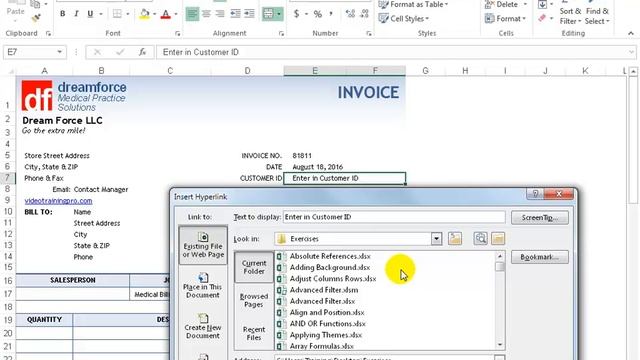Click the Increase Indent icon
Viewport: 640px width, 360px height.
pos(249,14)
